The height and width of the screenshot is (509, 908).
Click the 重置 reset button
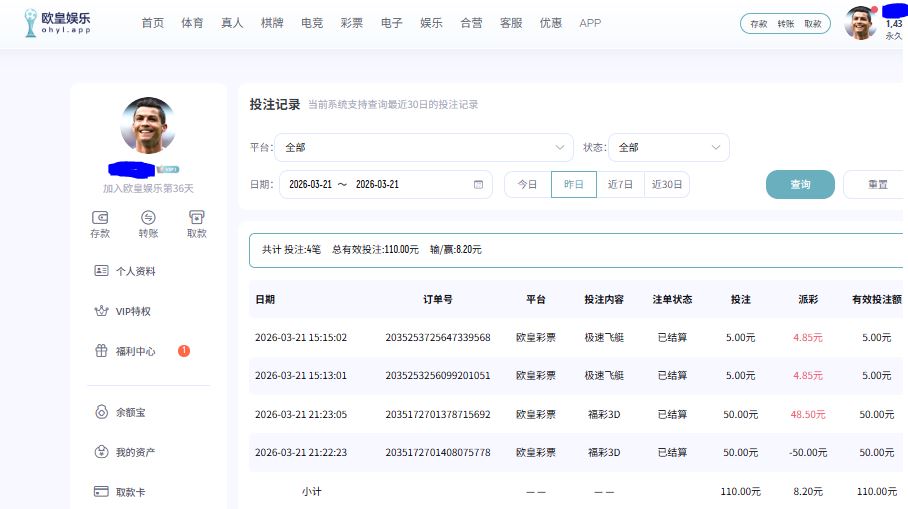(x=876, y=185)
